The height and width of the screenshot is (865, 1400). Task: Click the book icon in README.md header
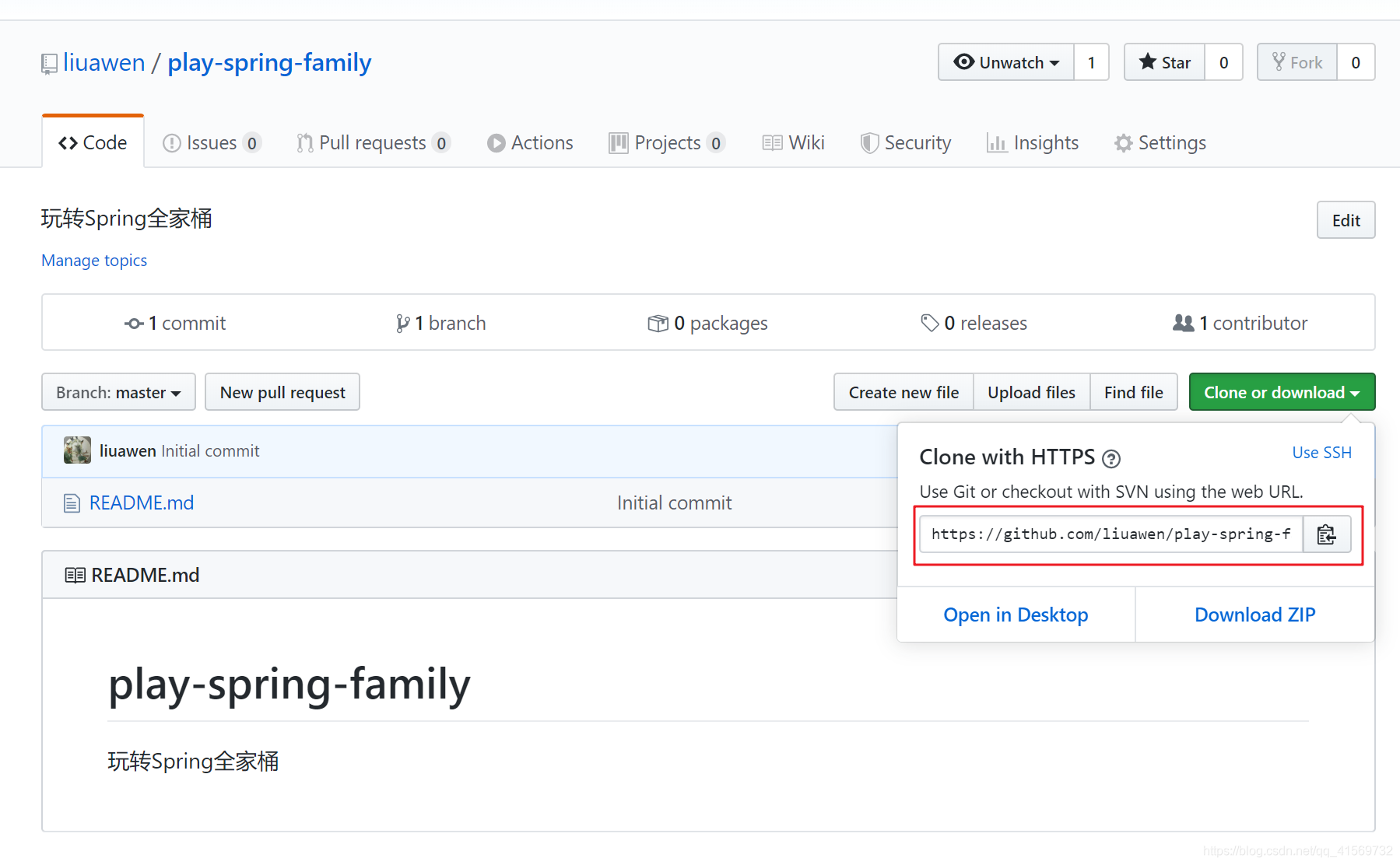pos(75,575)
